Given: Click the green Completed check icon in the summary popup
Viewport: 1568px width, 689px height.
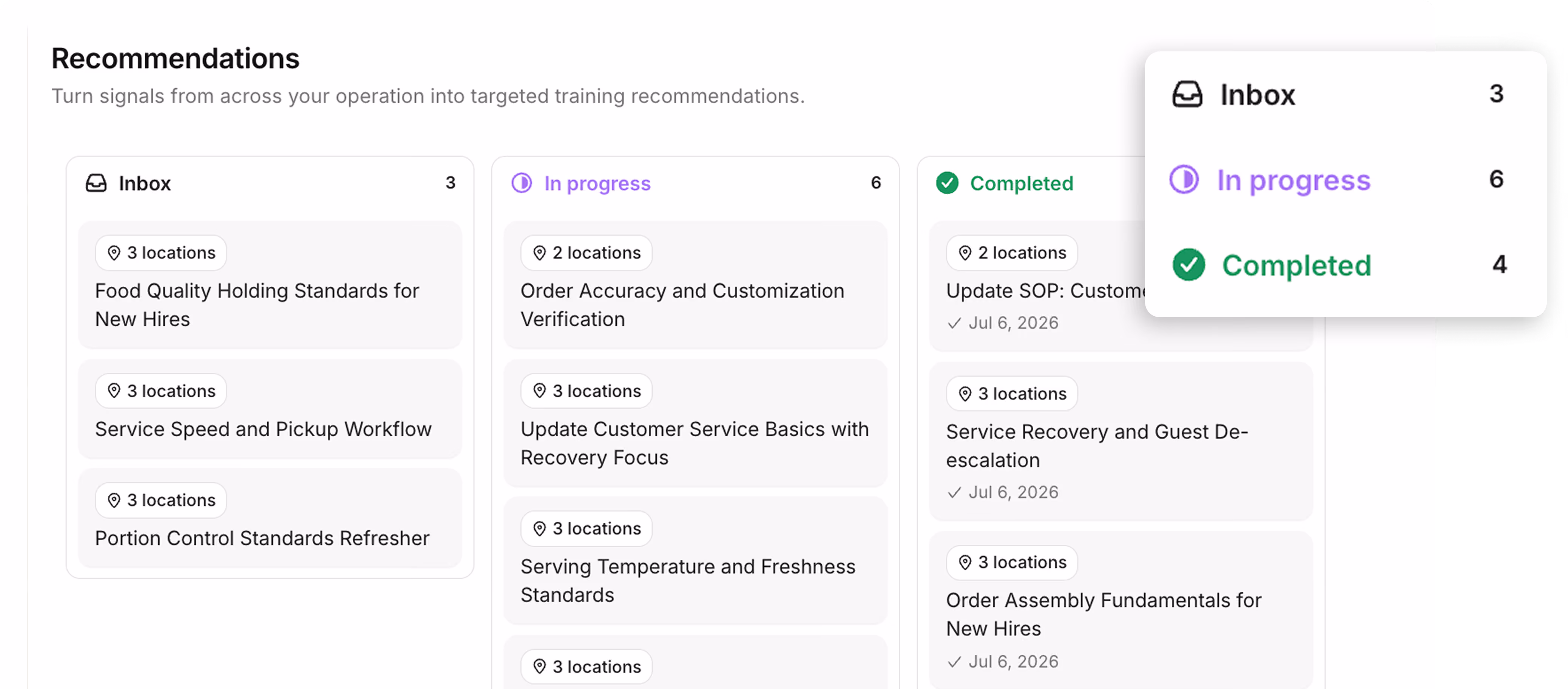Looking at the screenshot, I should pos(1188,265).
